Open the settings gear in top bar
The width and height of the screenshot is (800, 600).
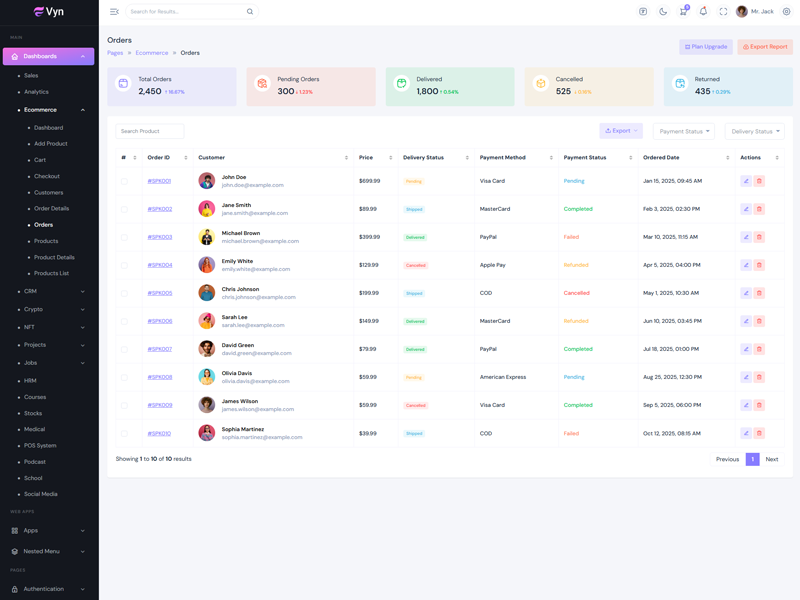click(786, 12)
